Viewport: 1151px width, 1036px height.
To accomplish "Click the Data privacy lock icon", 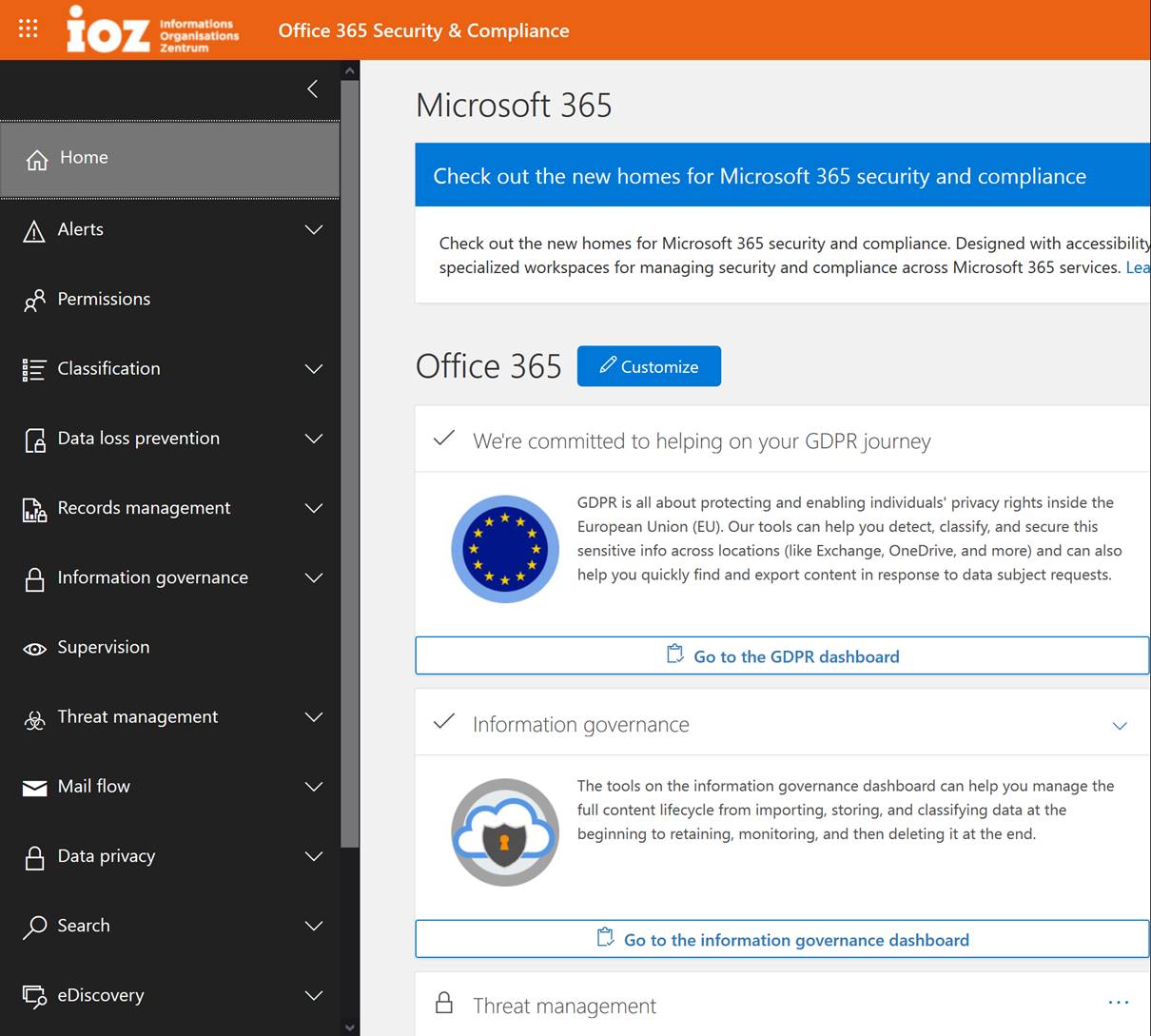I will pyautogui.click(x=34, y=857).
